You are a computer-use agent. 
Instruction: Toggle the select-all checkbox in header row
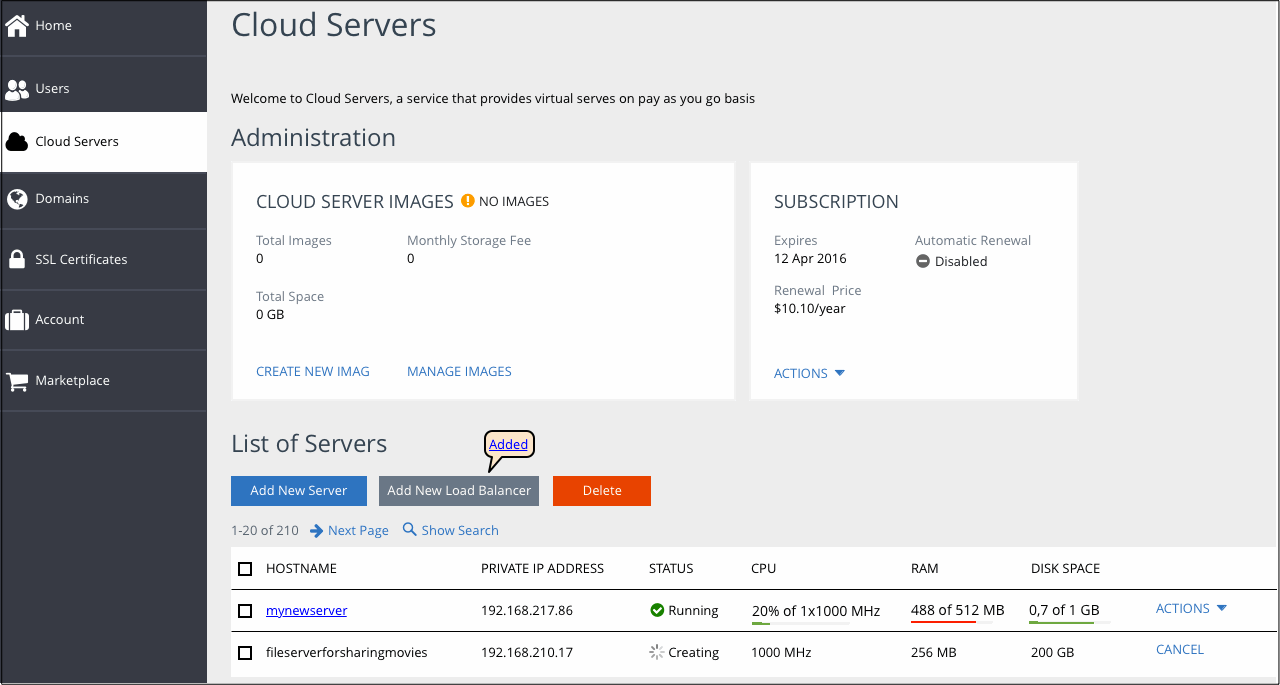(245, 569)
